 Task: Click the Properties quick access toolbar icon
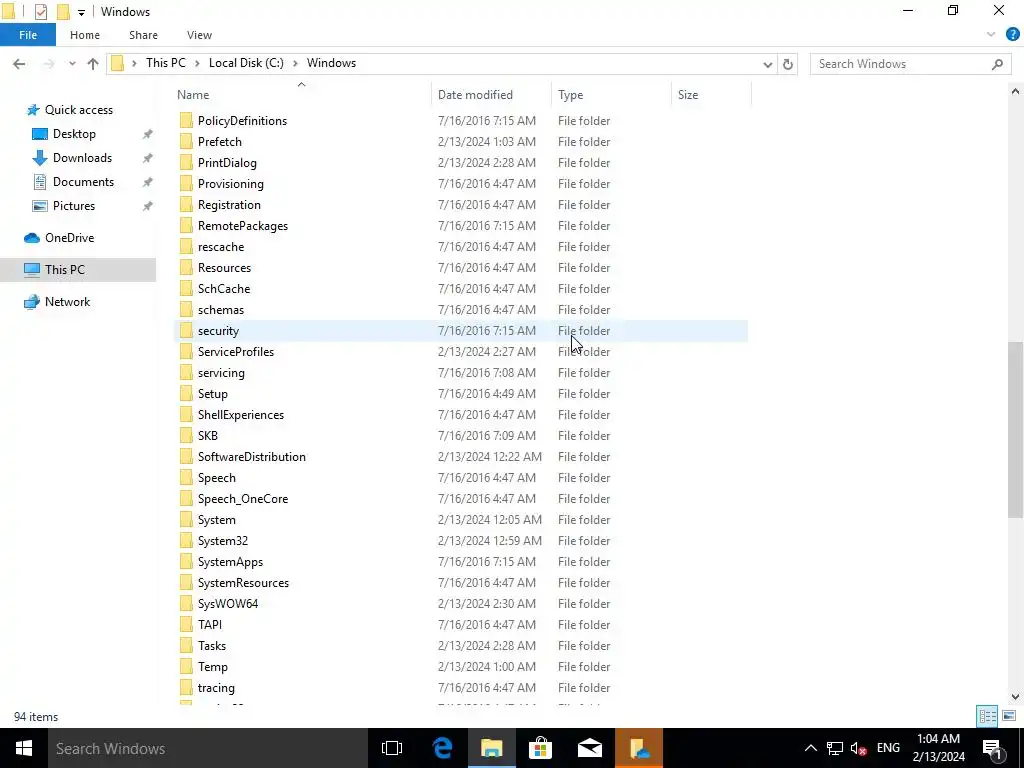point(40,12)
